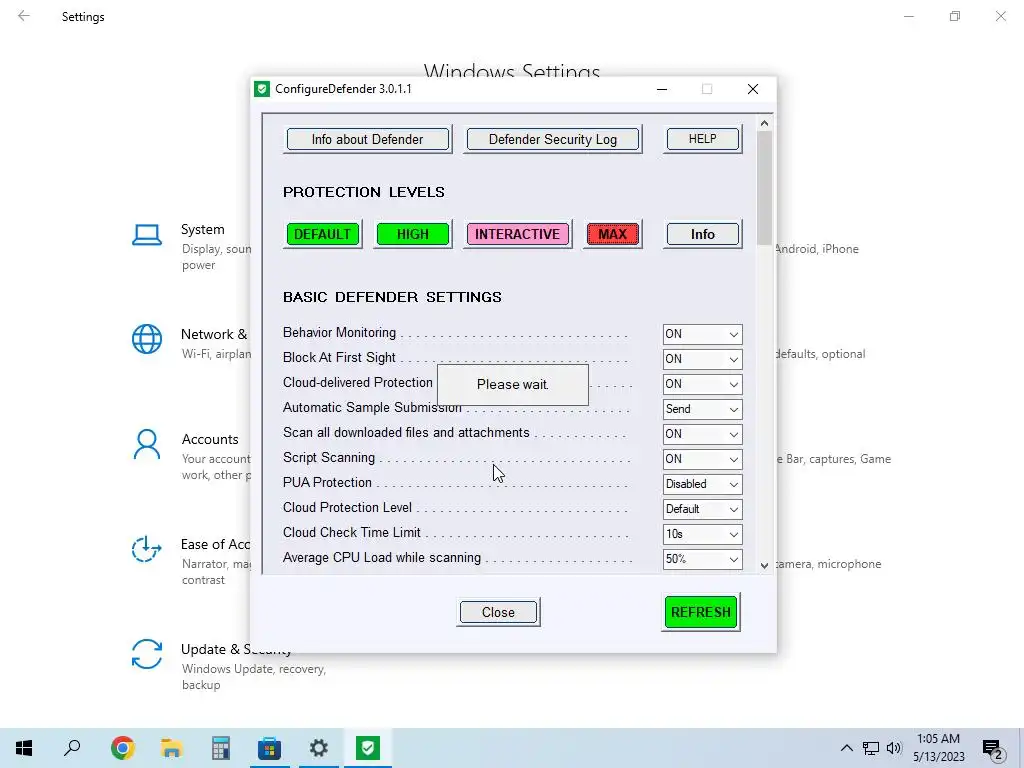1024x768 pixels.
Task: Open the Behavior Monitoring dropdown
Action: tap(703, 334)
